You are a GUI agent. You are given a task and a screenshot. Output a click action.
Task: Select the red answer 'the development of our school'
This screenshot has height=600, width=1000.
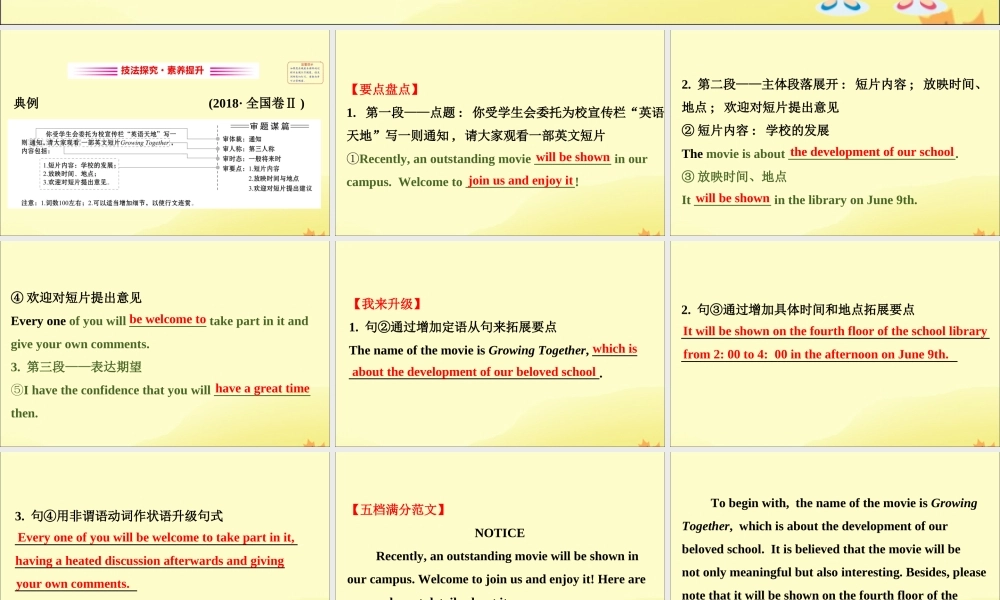[x=872, y=152]
